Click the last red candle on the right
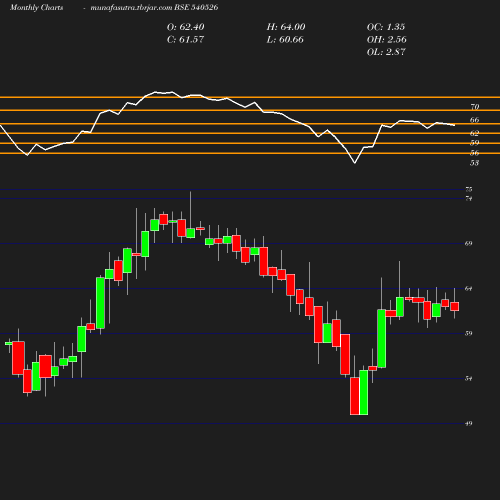 pos(455,306)
